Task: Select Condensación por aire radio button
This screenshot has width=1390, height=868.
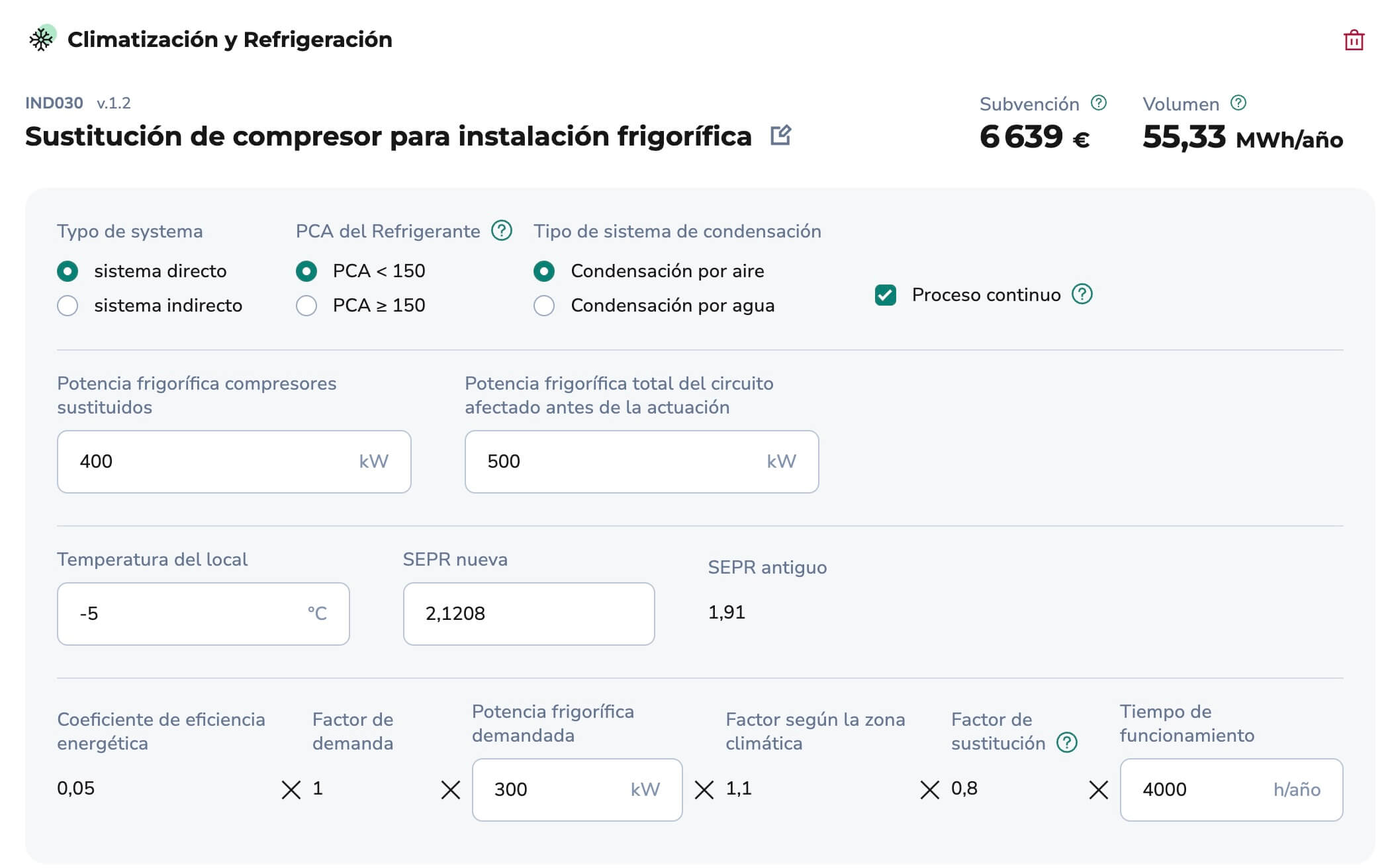Action: click(x=544, y=271)
